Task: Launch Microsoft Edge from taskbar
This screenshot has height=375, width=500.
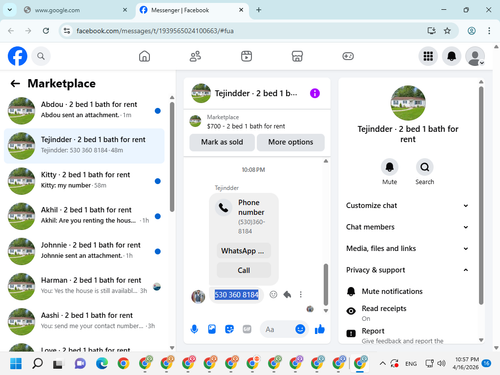Action: coord(102,363)
